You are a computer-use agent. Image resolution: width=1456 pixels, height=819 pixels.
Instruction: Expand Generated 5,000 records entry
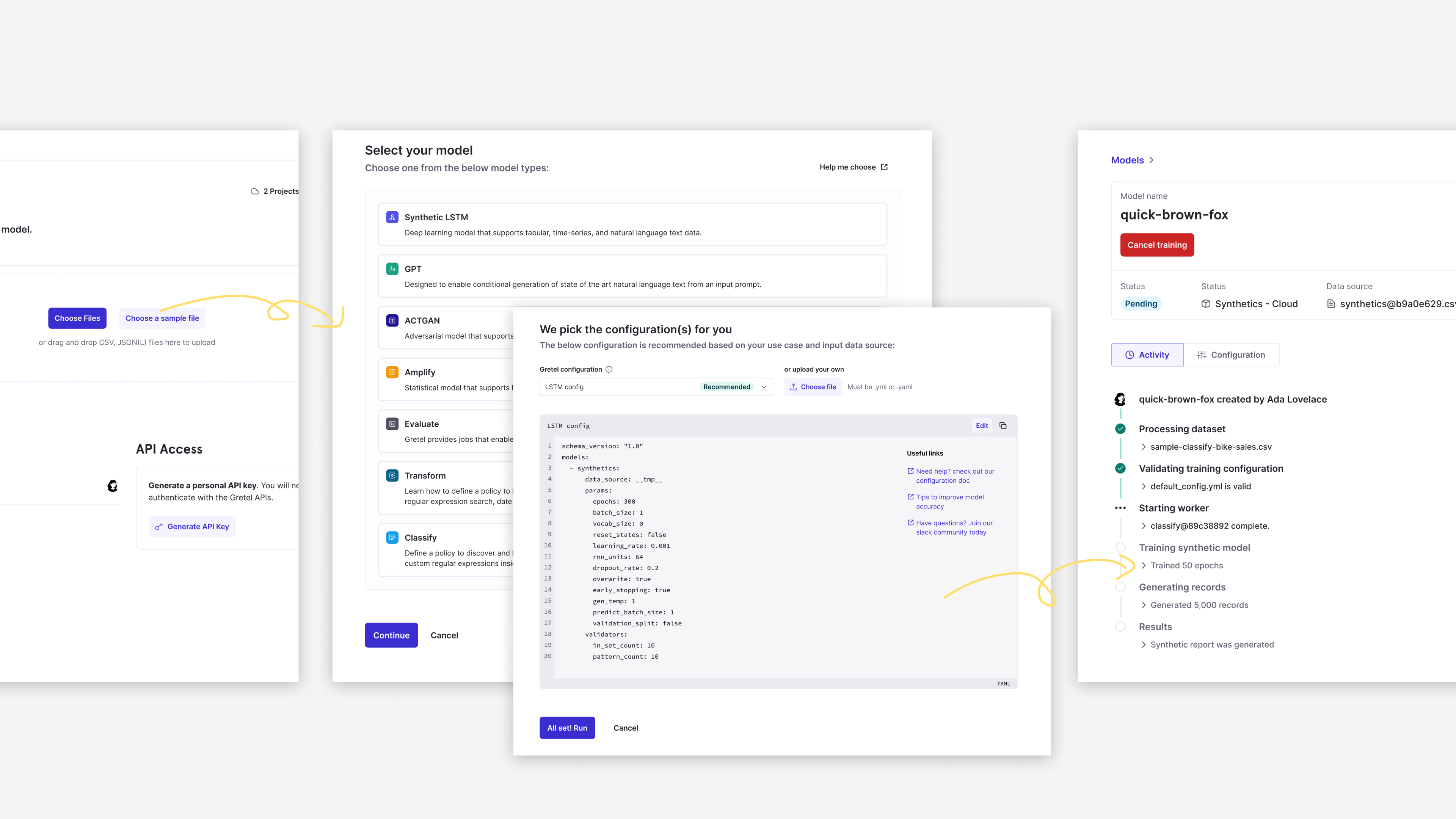click(1144, 606)
